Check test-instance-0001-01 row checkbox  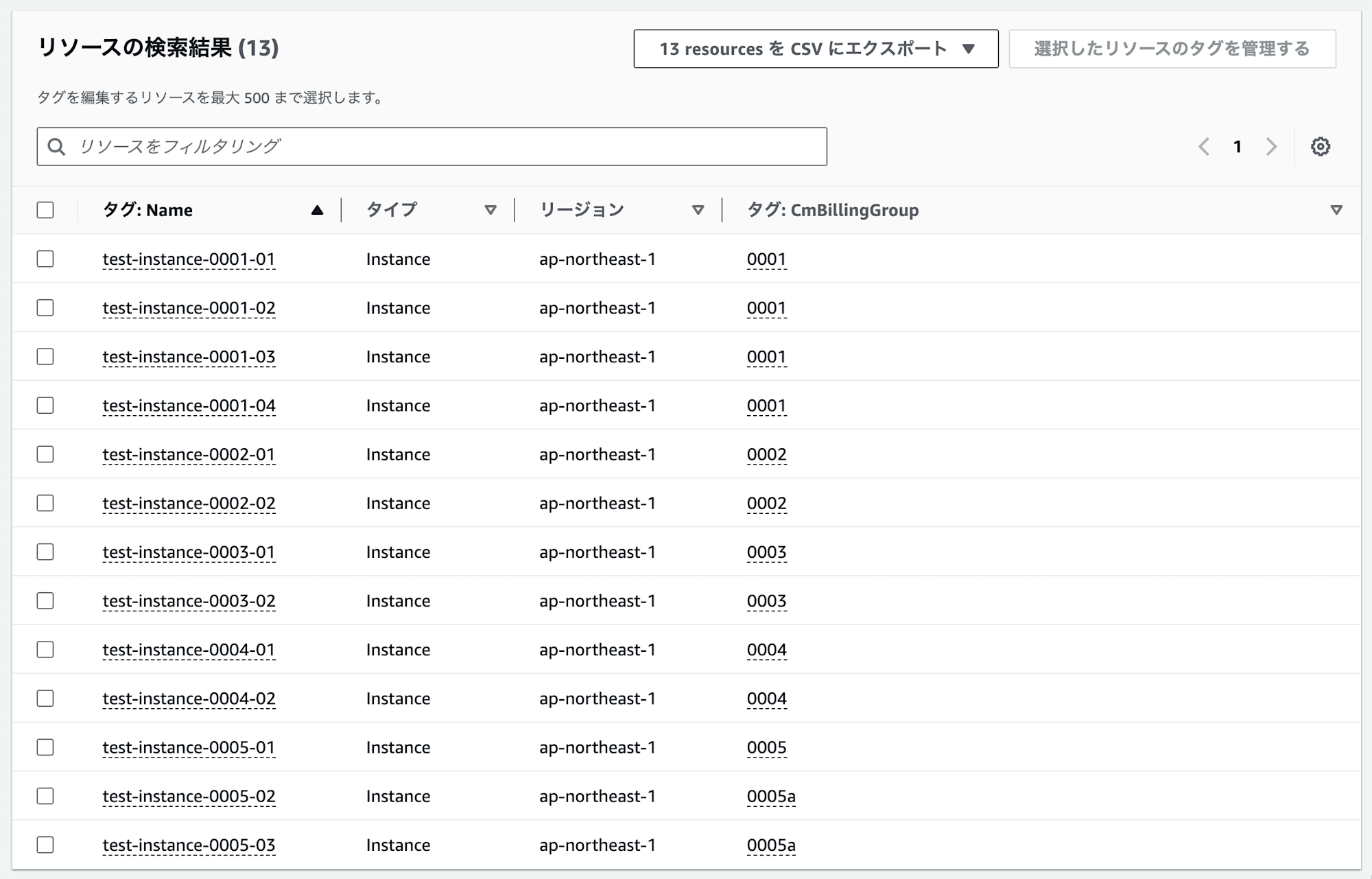point(45,259)
